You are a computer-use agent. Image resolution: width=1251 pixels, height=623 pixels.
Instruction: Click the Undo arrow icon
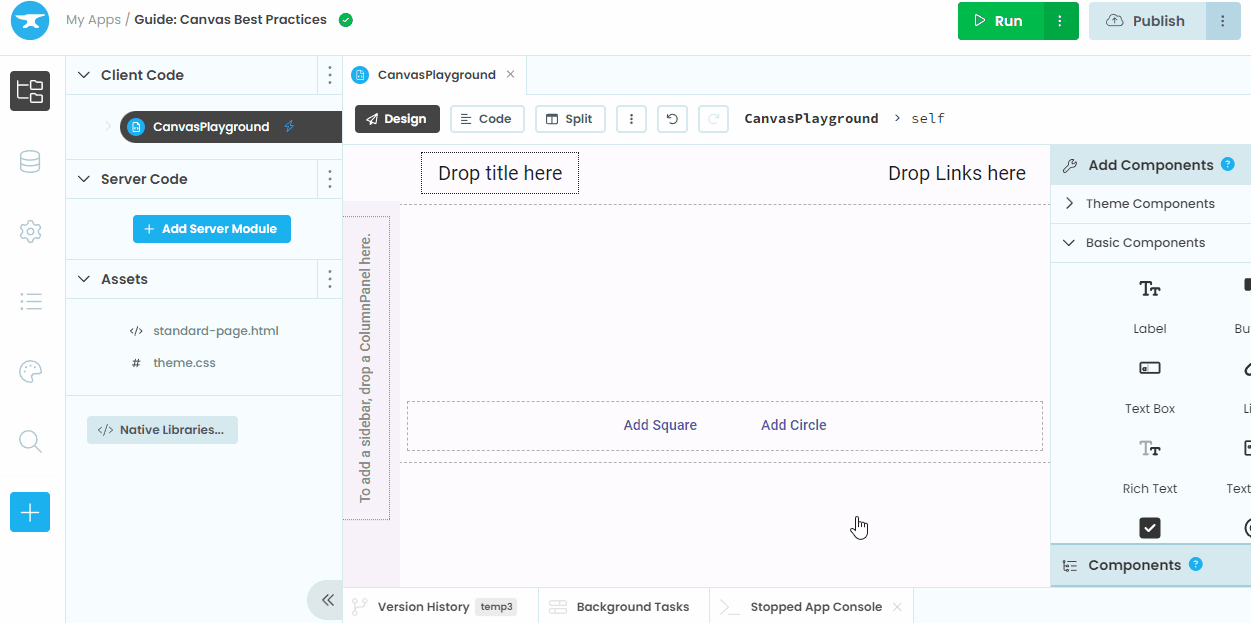click(x=672, y=119)
